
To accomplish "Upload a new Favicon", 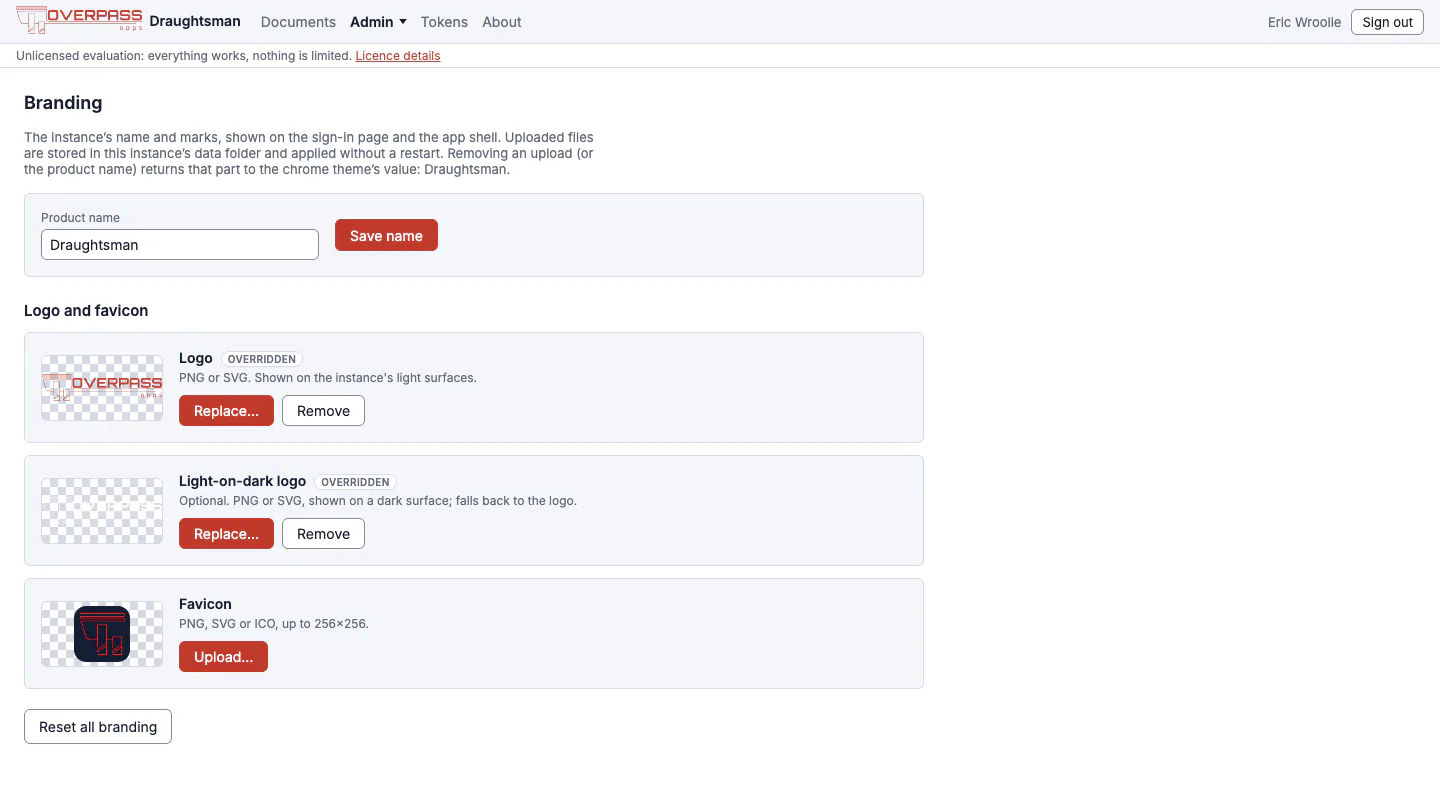I will coord(223,657).
